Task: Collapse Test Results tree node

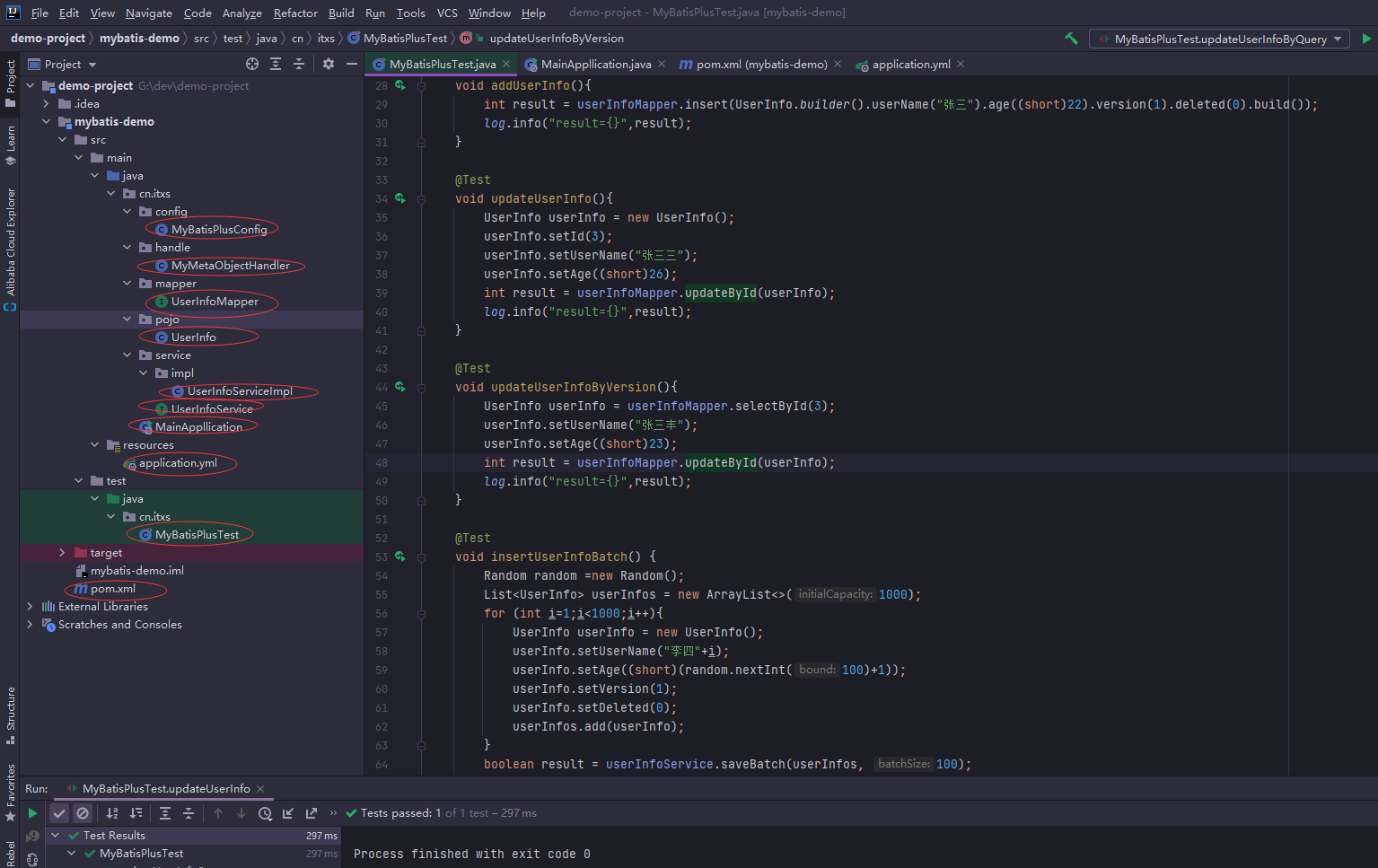Action: tap(55, 836)
